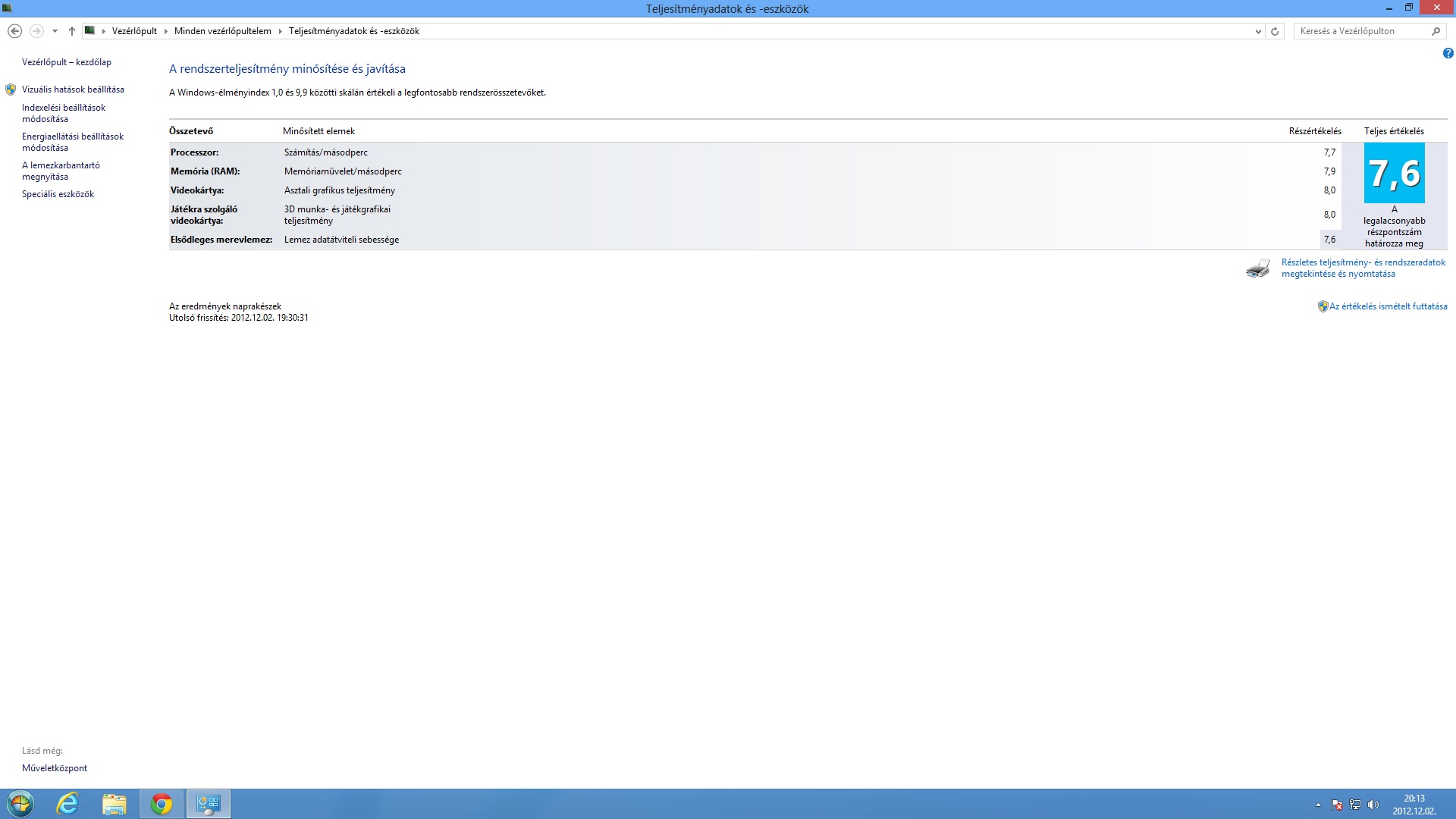This screenshot has width=1456, height=819.
Task: Open Internet Explorer from taskbar
Action: (68, 804)
